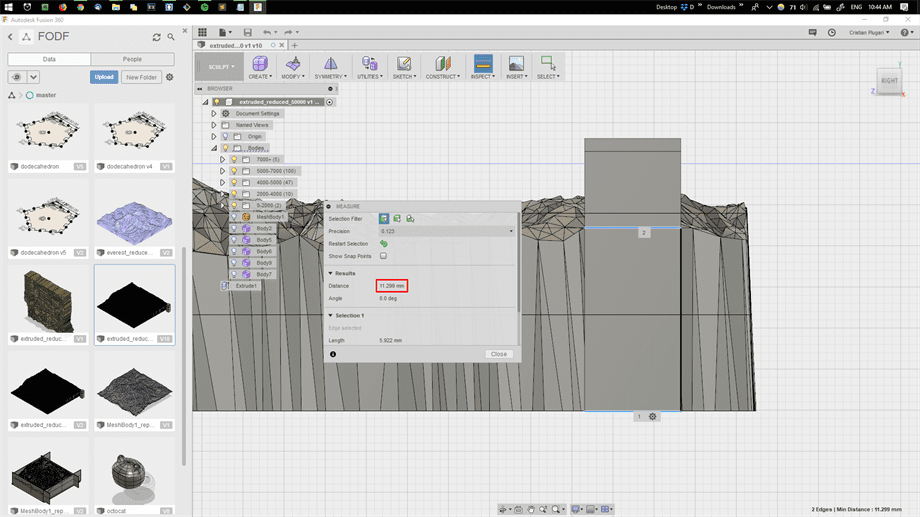Open the Modify tool icon
Screen dimensions: 920x517
click(293, 67)
